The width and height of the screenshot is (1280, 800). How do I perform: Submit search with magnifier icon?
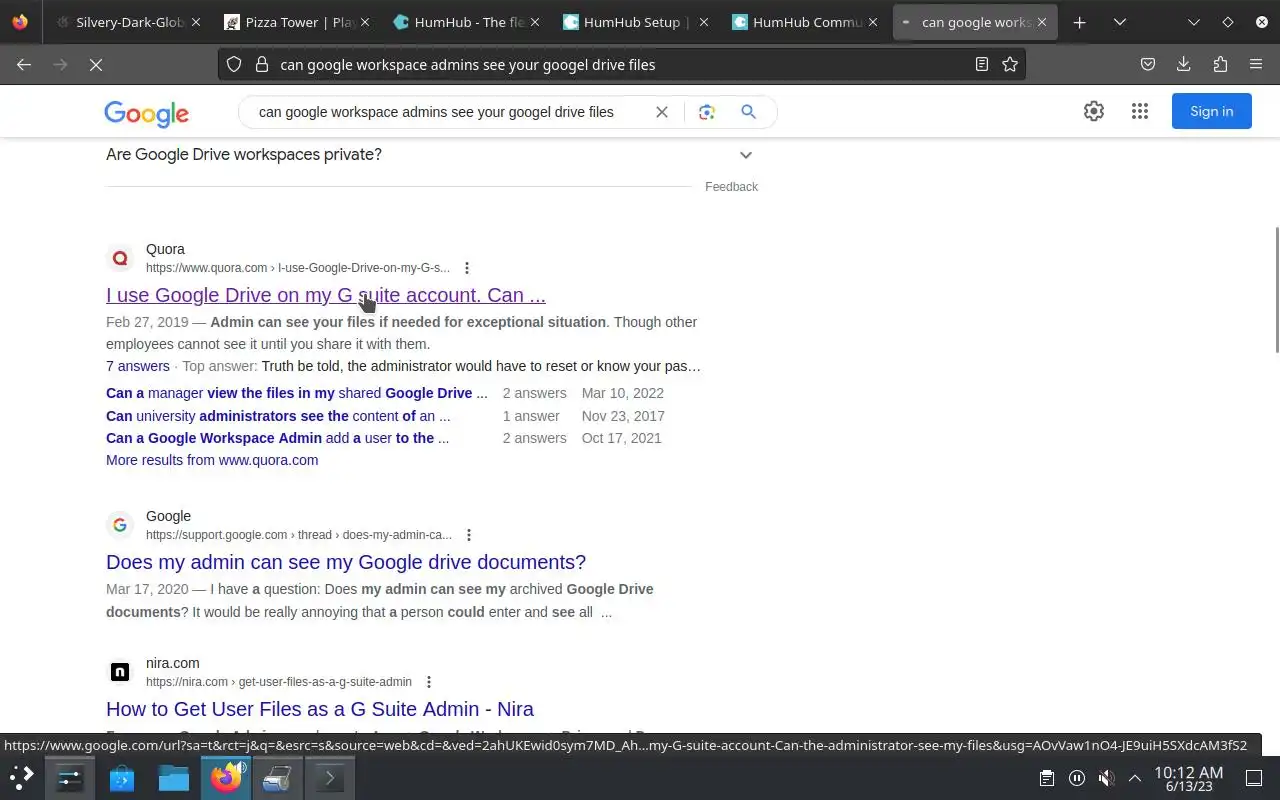coord(748,112)
